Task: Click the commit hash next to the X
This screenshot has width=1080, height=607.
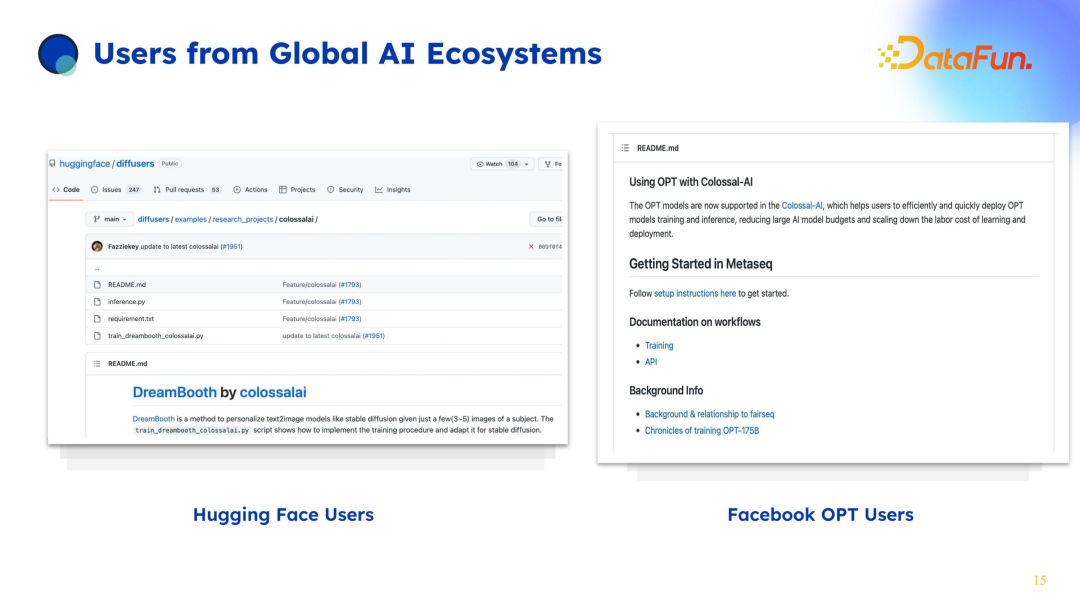Action: point(550,247)
